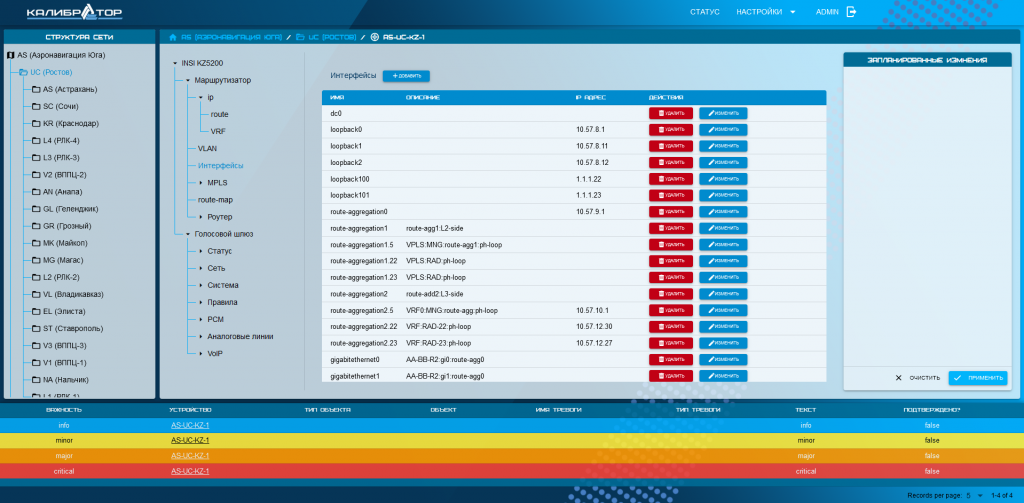Click the device icon before AS-UC-KZ-1 breadcrumb
1024x503 pixels.
(x=374, y=37)
